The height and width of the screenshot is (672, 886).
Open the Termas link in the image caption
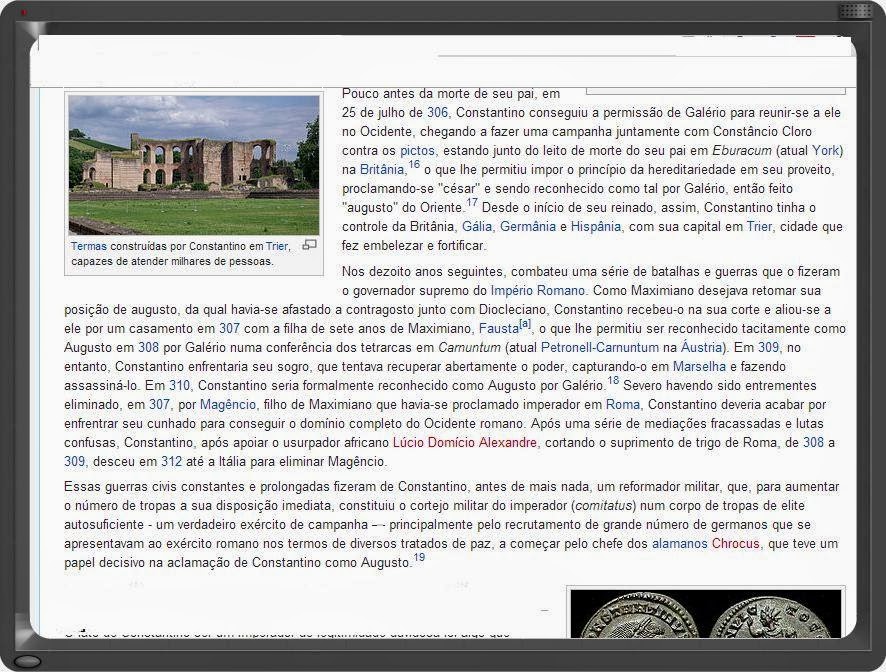coord(89,246)
